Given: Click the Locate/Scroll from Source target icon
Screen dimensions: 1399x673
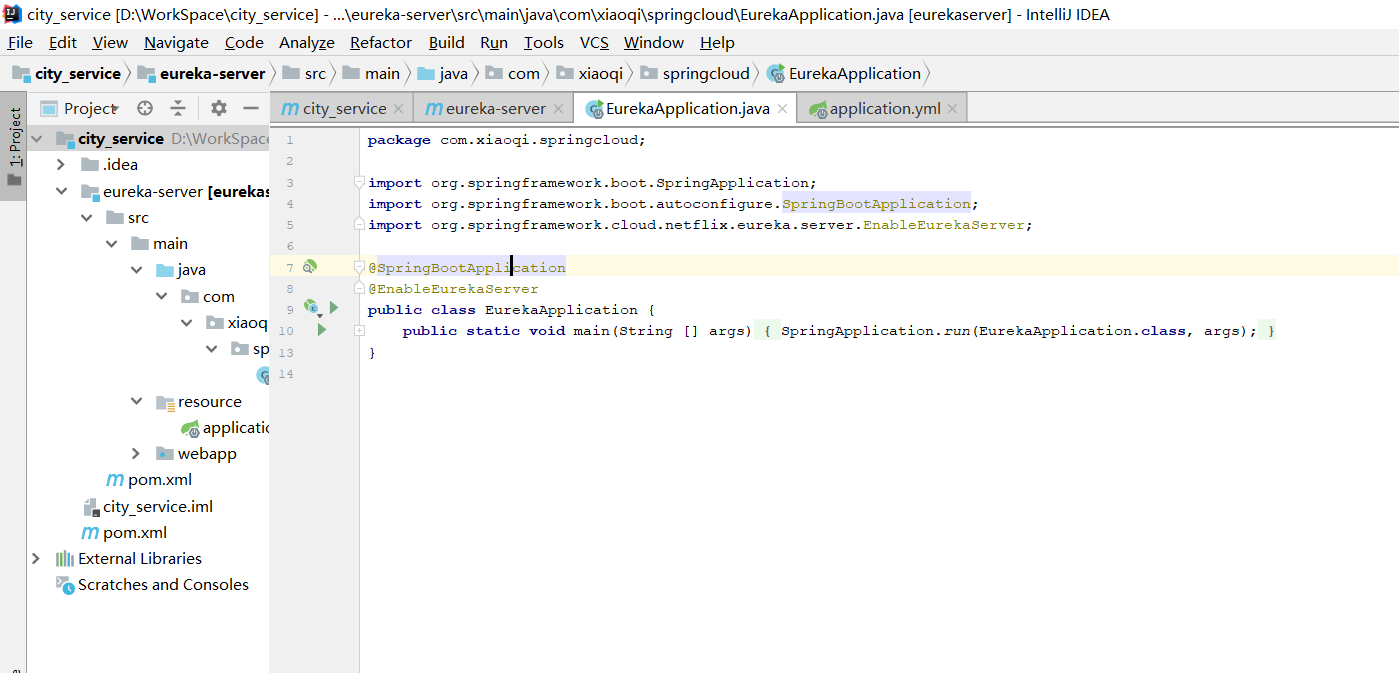Looking at the screenshot, I should click(145, 108).
